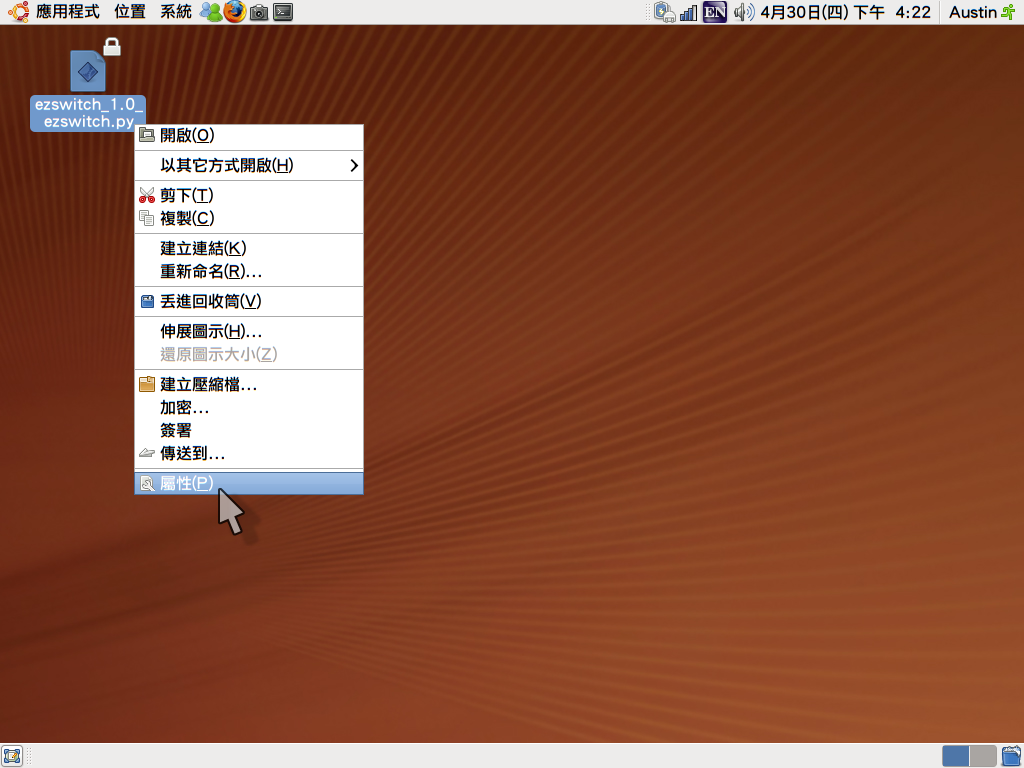Open the trash icon in bottom panel
This screenshot has height=768, width=1024.
coord(1010,755)
